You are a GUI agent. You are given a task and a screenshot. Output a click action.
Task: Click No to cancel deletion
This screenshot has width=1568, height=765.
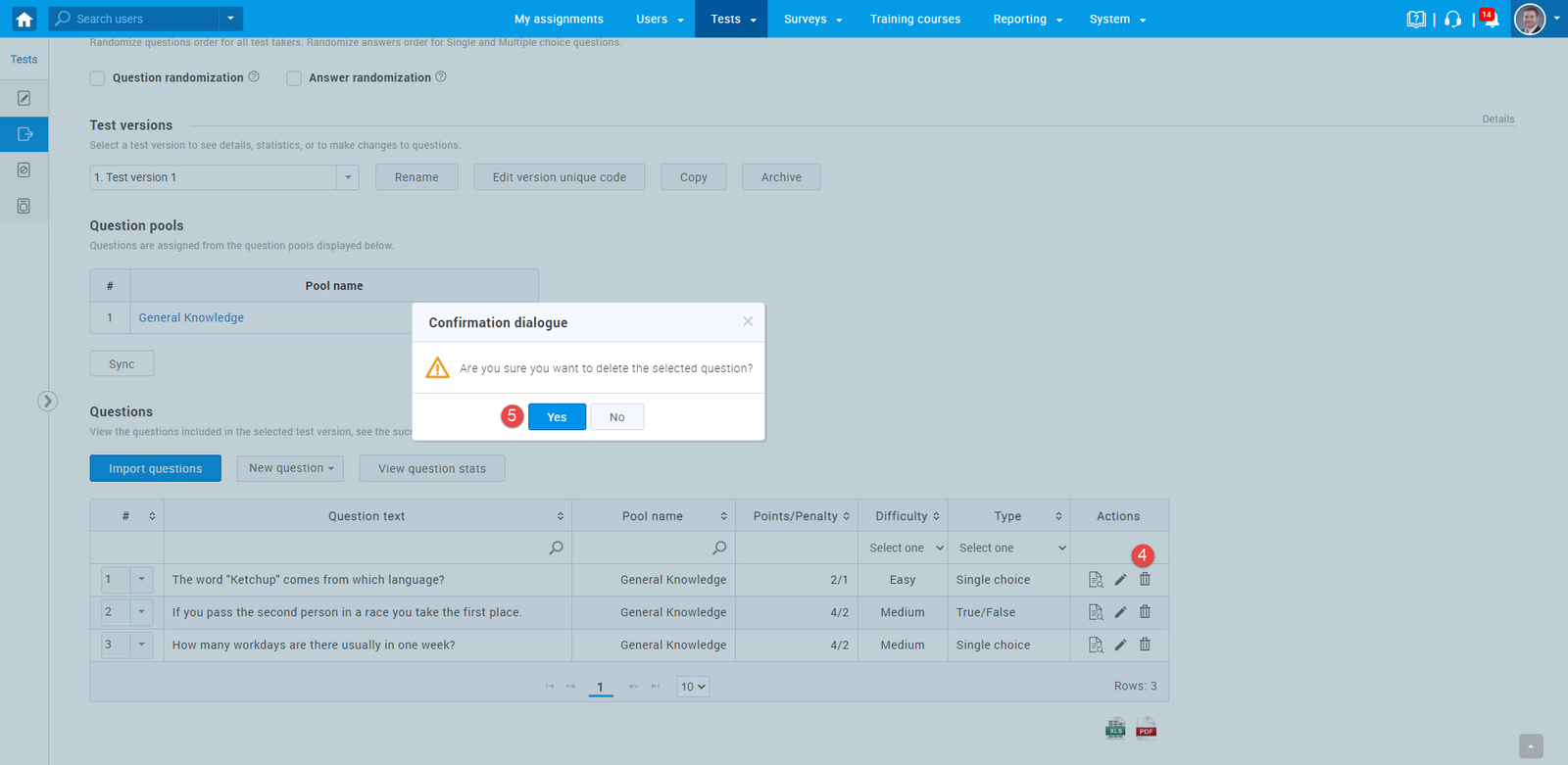pyautogui.click(x=616, y=417)
